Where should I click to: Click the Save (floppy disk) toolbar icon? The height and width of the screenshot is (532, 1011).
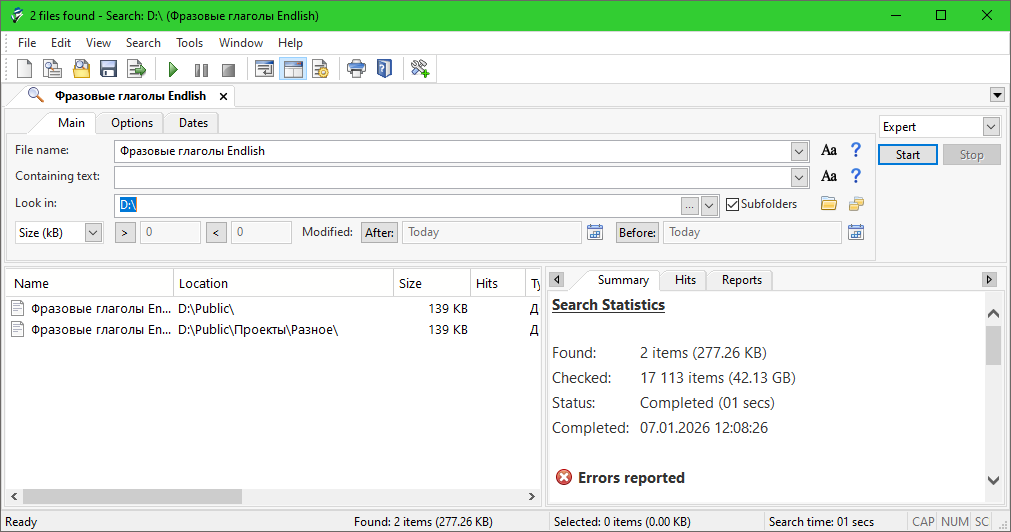pyautogui.click(x=108, y=69)
